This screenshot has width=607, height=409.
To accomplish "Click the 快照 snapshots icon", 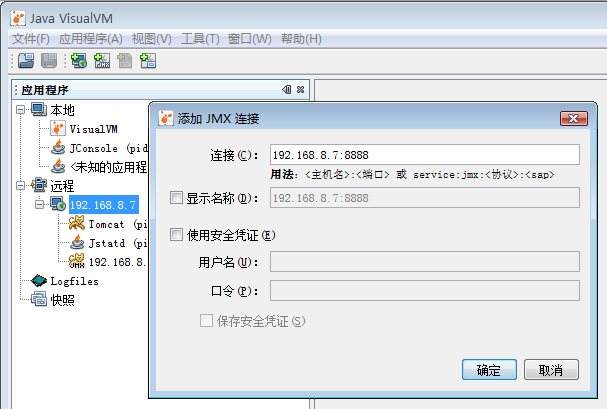I will point(39,299).
